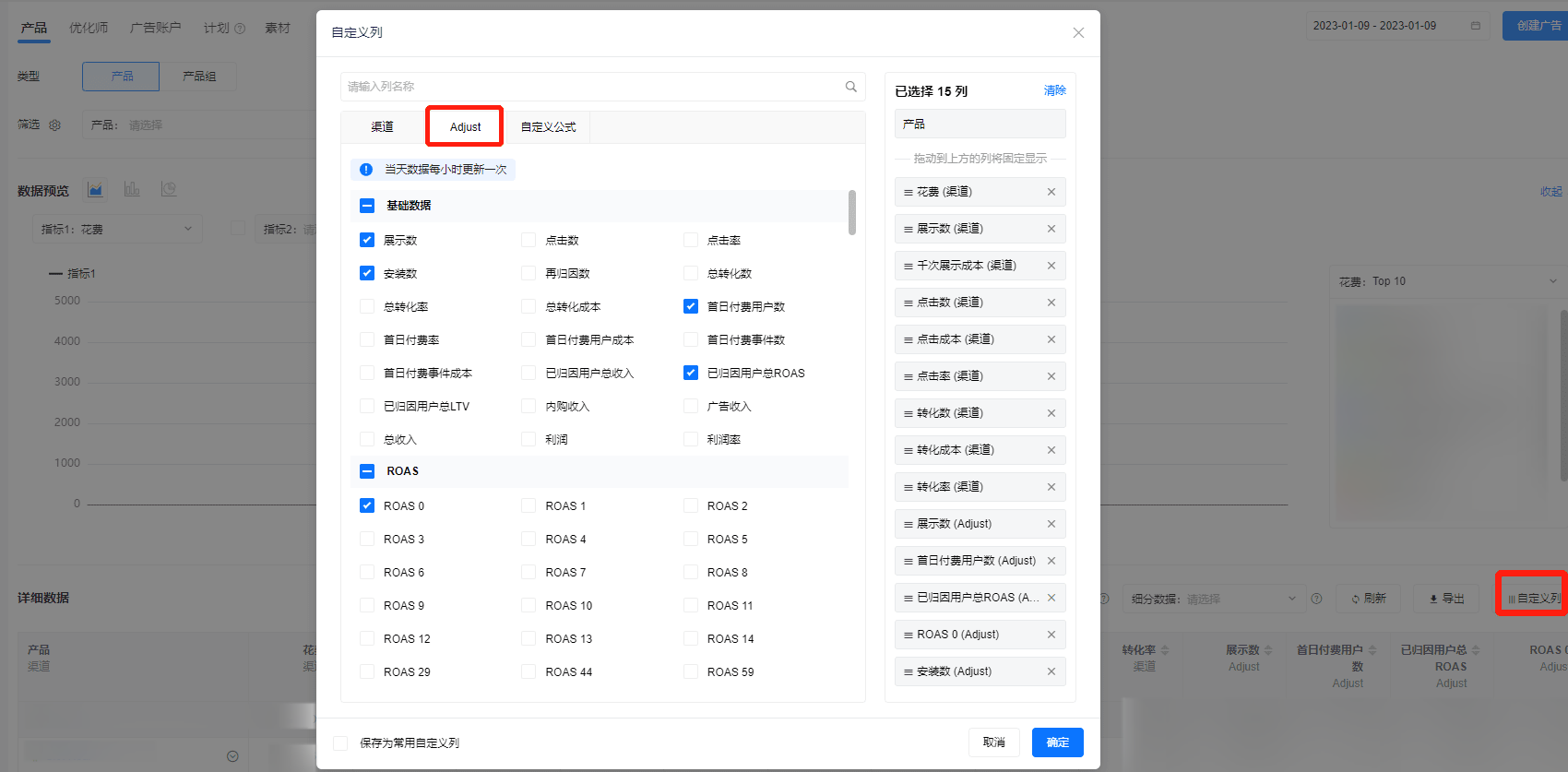1568x772 pixels.
Task: Grab drag handle of 花费 (渠道)
Action: coord(909,192)
